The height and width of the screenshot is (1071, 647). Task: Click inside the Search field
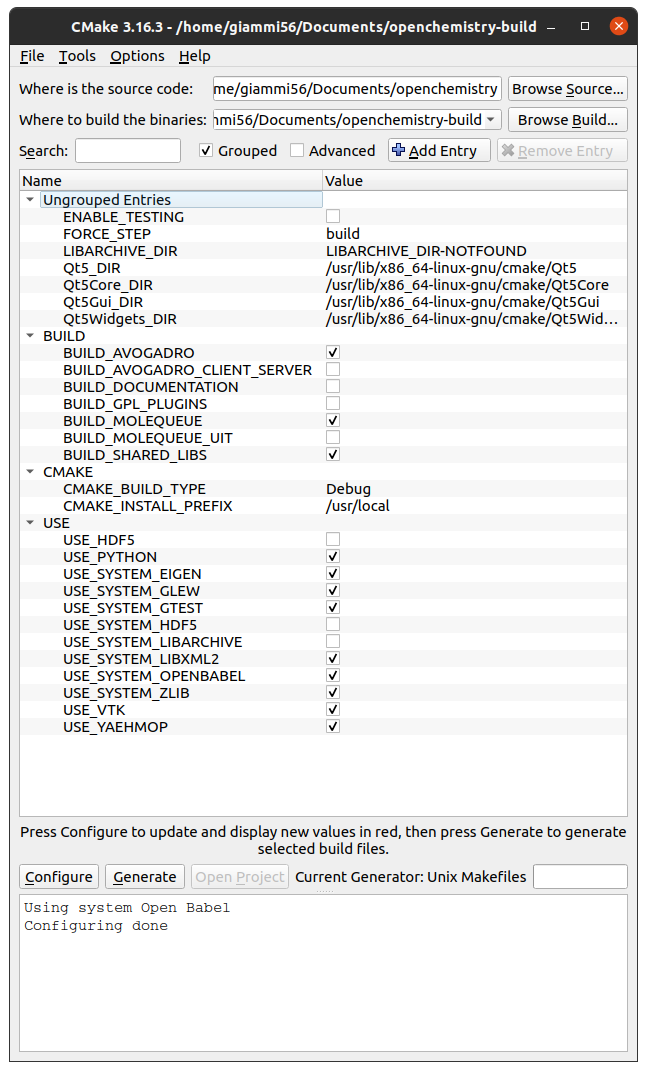tap(127, 150)
